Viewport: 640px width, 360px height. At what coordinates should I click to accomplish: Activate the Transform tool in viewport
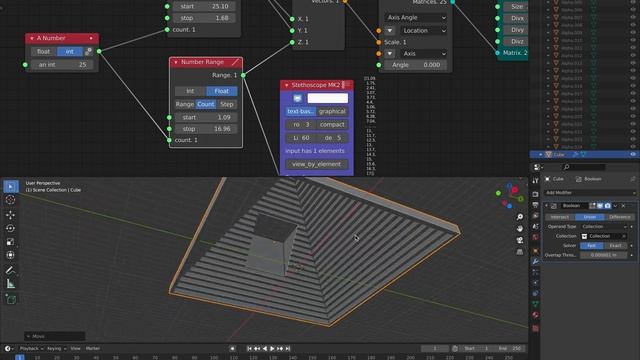(11, 255)
